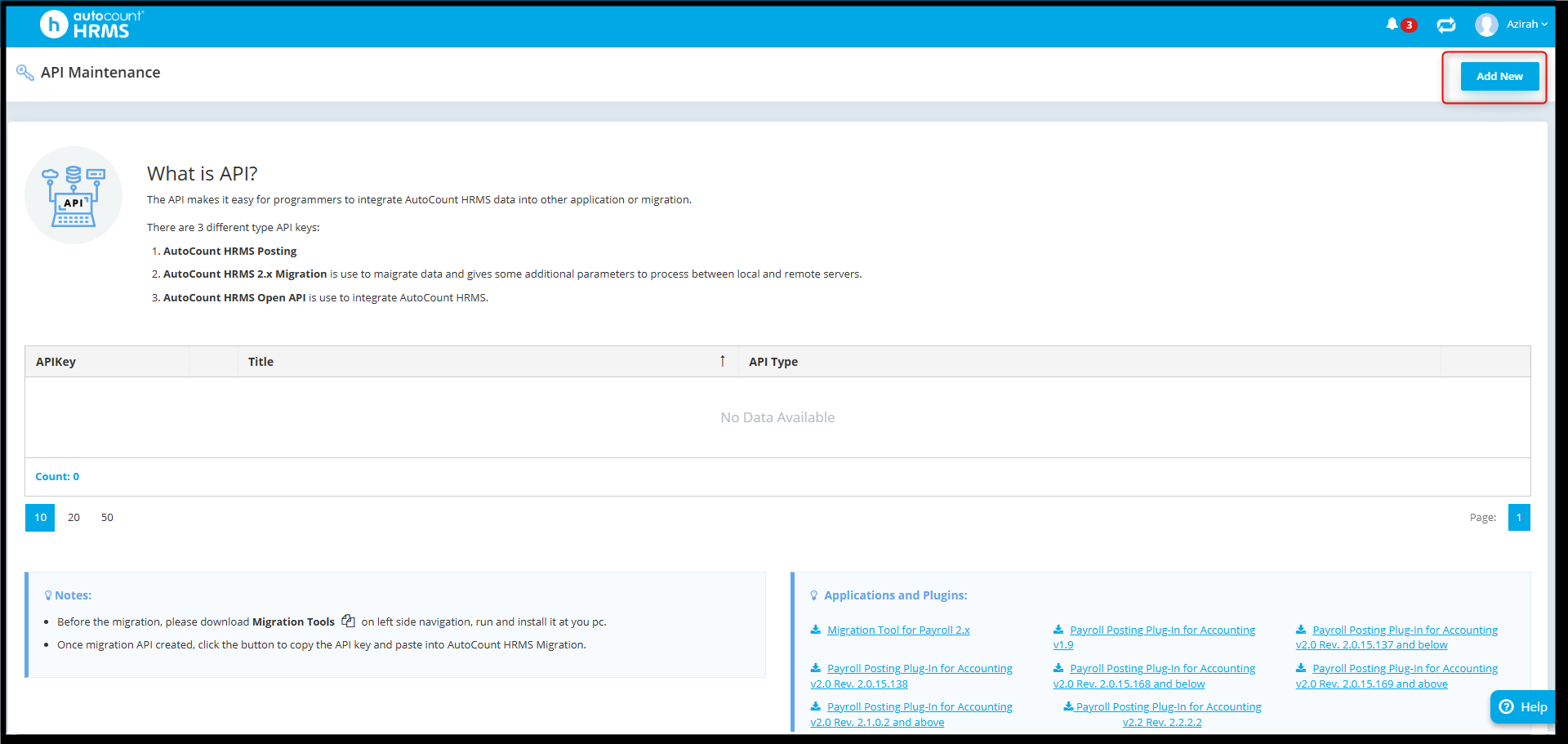This screenshot has height=744, width=1568.
Task: Click AutoCount HRMS 2.x Migration text
Action: [x=245, y=274]
